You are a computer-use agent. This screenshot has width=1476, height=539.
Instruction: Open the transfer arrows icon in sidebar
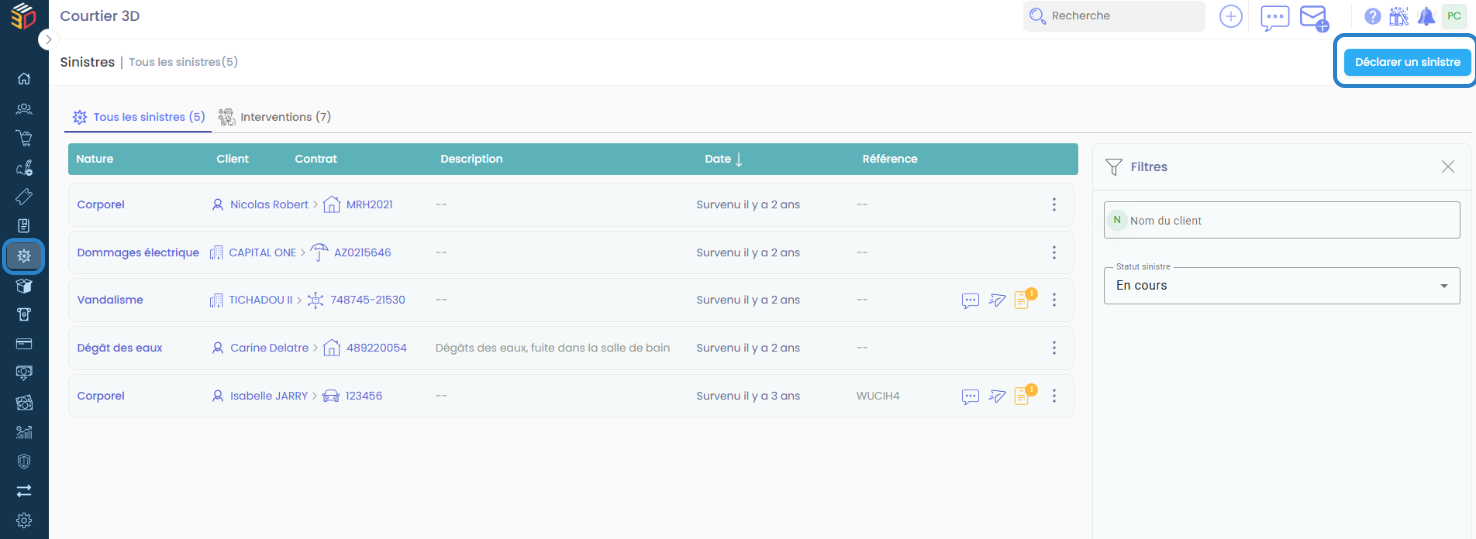point(24,490)
